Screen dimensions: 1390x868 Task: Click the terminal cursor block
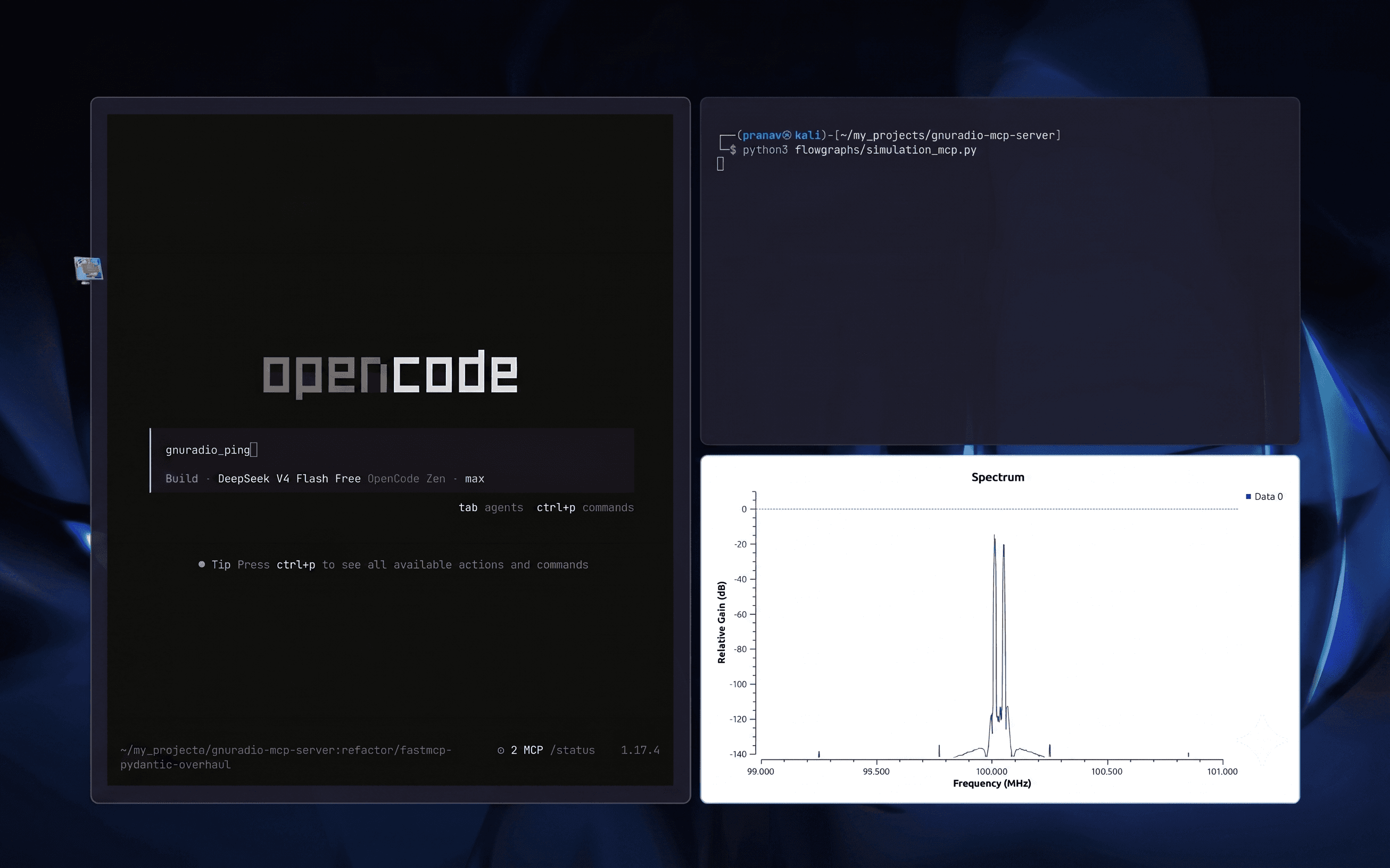click(720, 164)
